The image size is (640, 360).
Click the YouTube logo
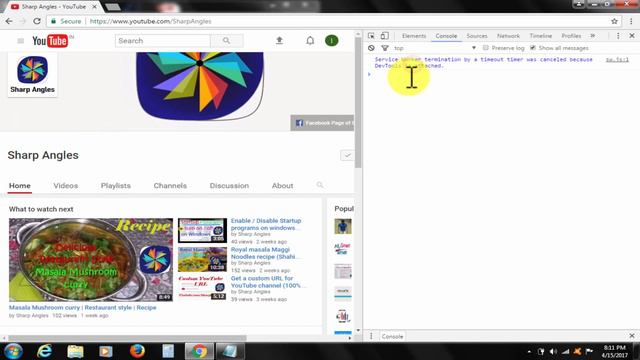[50, 41]
